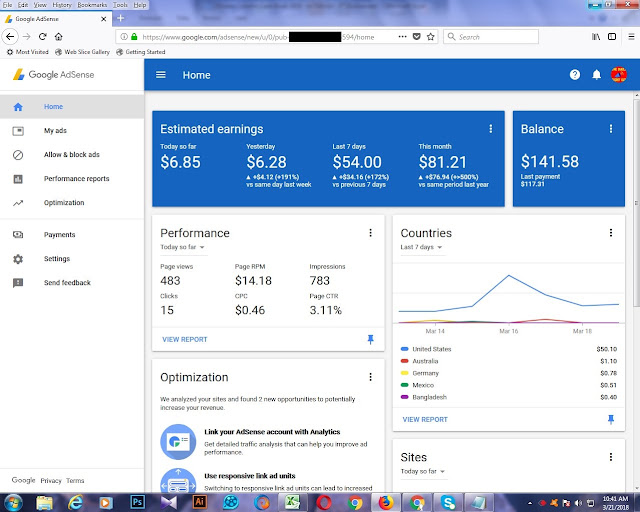This screenshot has height=512, width=640.
Task: Open the Getting Started bookmark
Action: click(x=141, y=52)
